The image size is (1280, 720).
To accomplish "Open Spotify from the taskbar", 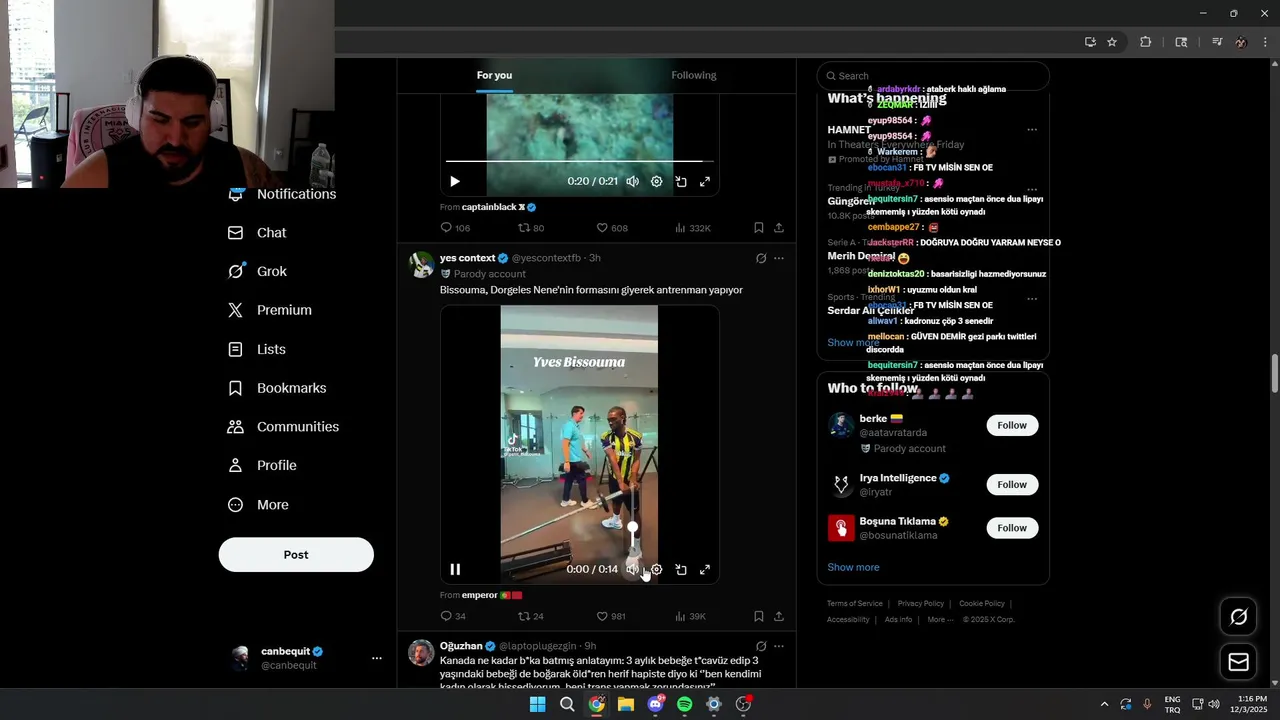I will click(x=684, y=704).
